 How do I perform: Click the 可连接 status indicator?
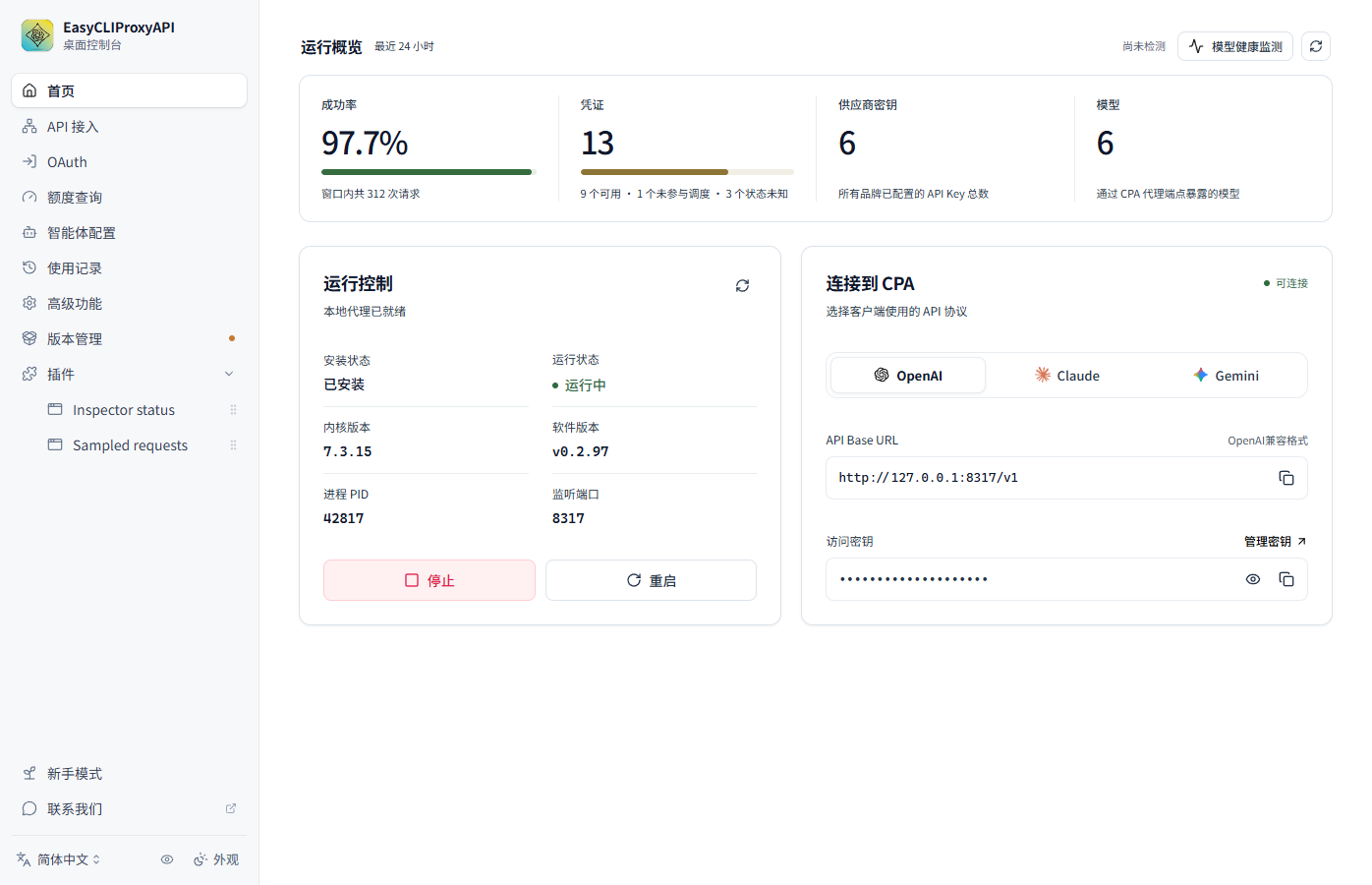point(1286,283)
